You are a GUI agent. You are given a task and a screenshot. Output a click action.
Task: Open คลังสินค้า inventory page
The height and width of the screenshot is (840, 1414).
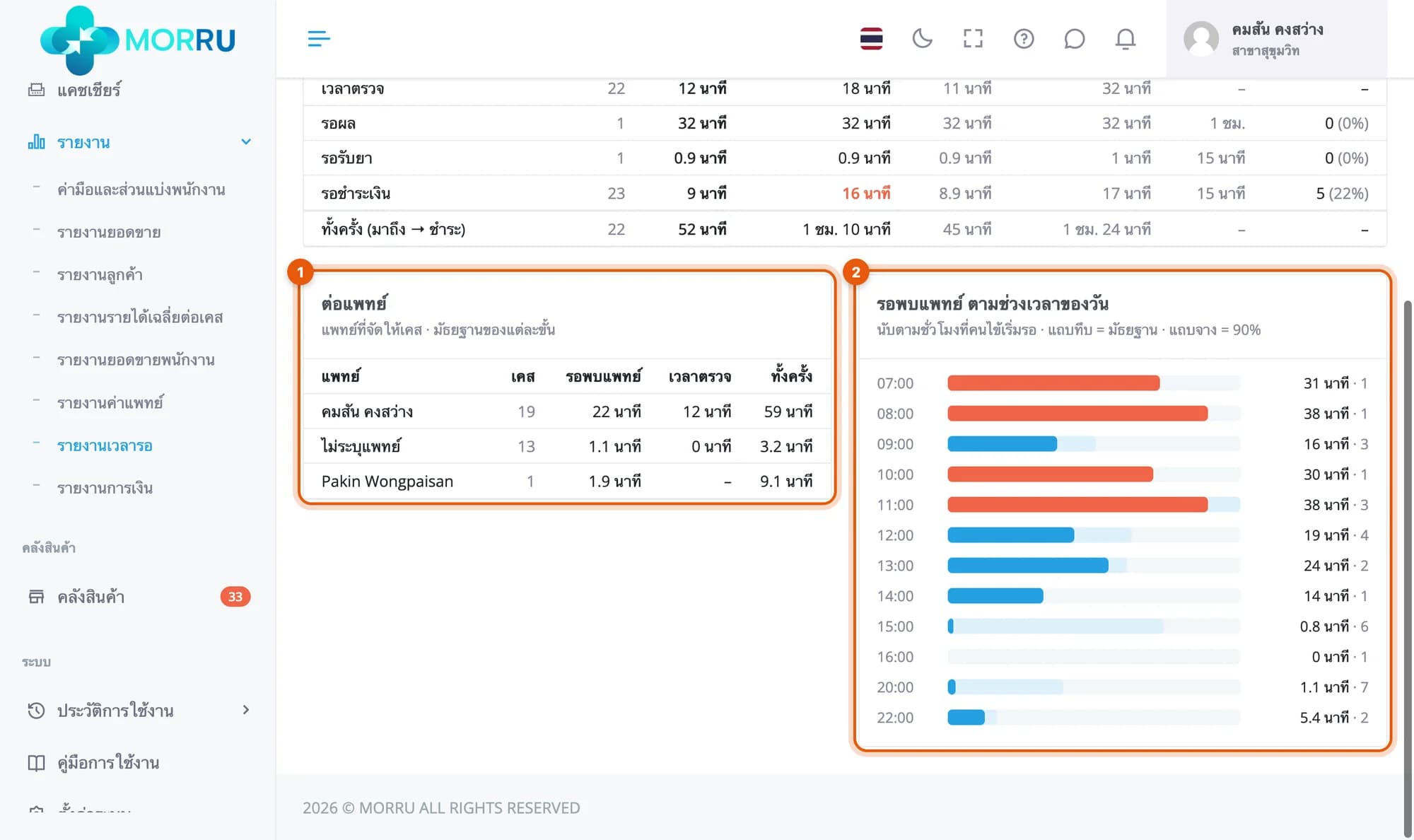pyautogui.click(x=91, y=597)
